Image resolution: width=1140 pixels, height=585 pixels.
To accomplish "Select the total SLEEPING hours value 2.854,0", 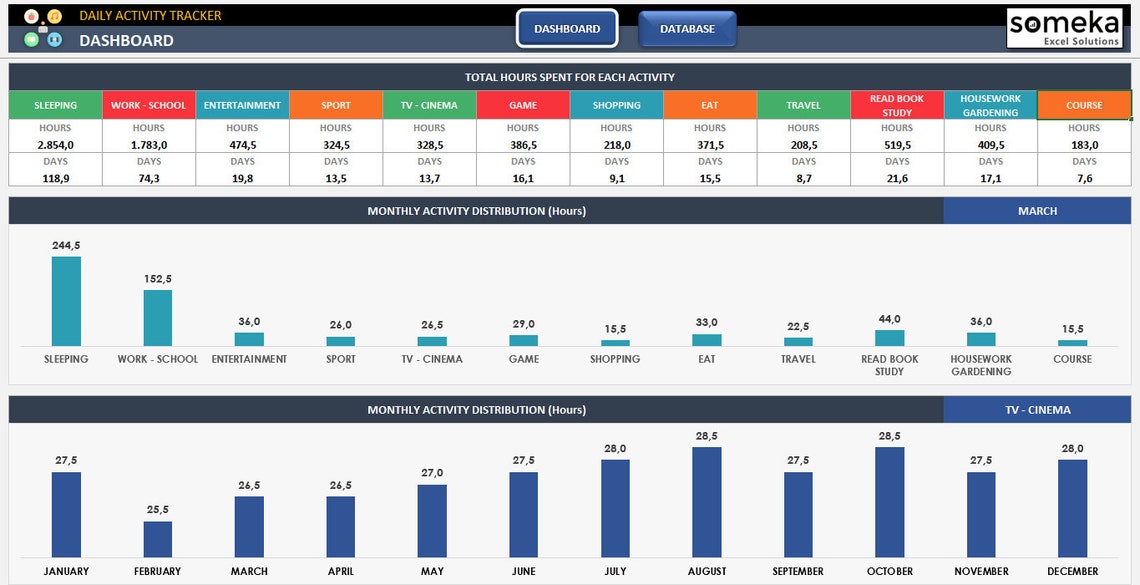I will coord(55,144).
